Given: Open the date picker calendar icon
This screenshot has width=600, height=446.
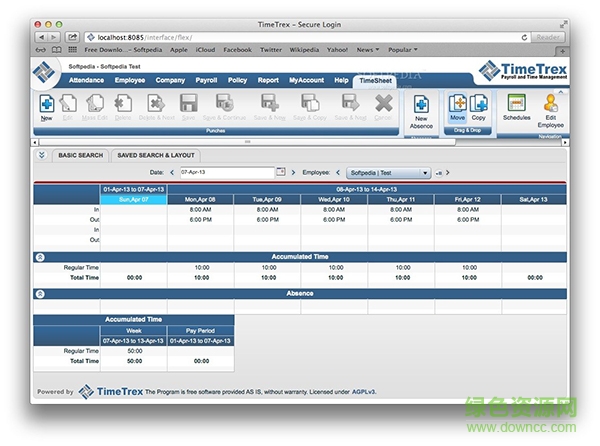Looking at the screenshot, I should click(281, 172).
